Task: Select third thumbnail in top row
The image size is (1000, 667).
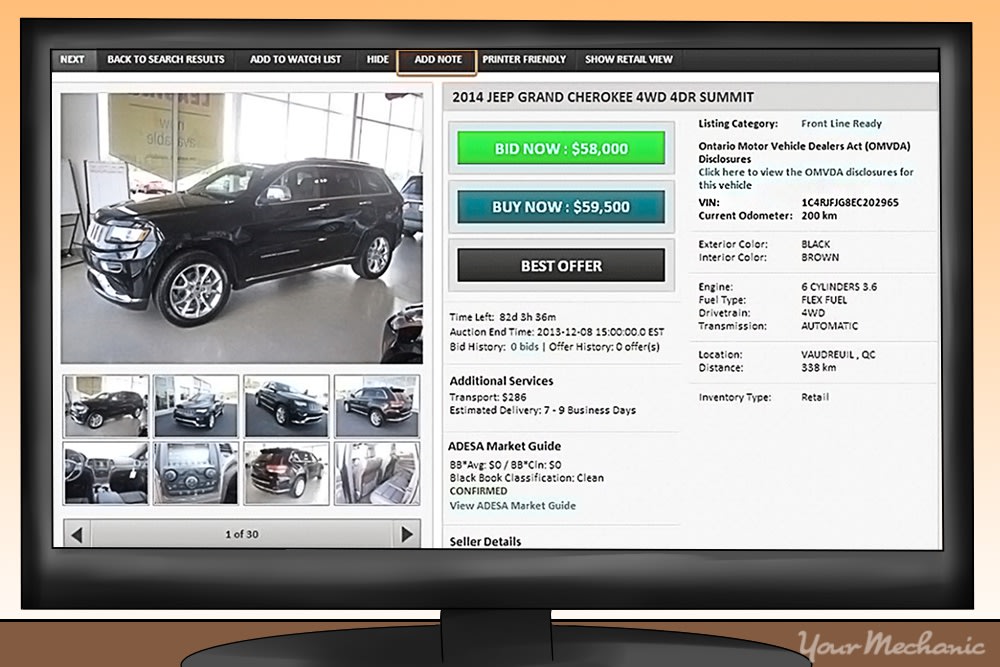Action: click(x=286, y=406)
